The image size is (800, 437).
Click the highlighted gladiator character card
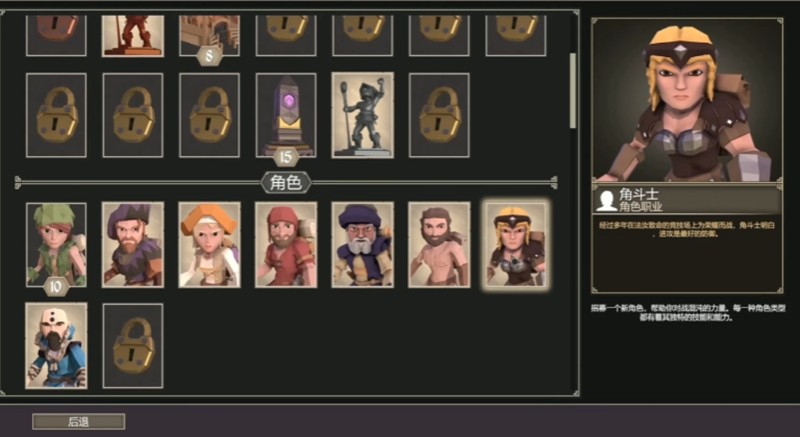515,245
